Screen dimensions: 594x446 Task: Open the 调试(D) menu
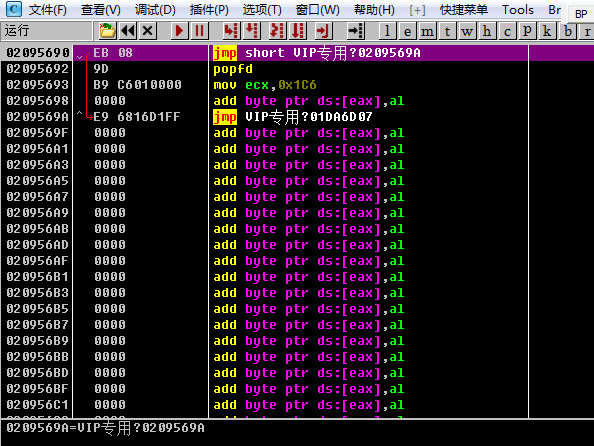[155, 9]
